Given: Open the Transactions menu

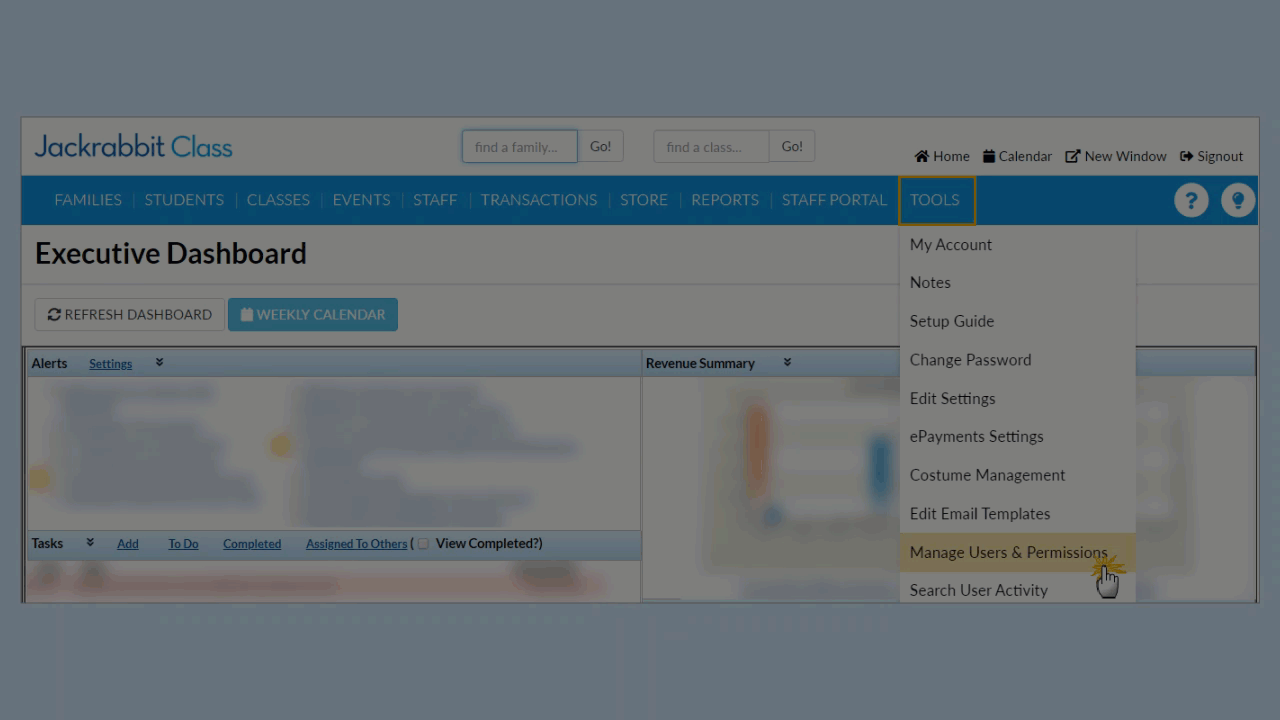Looking at the screenshot, I should tap(538, 200).
